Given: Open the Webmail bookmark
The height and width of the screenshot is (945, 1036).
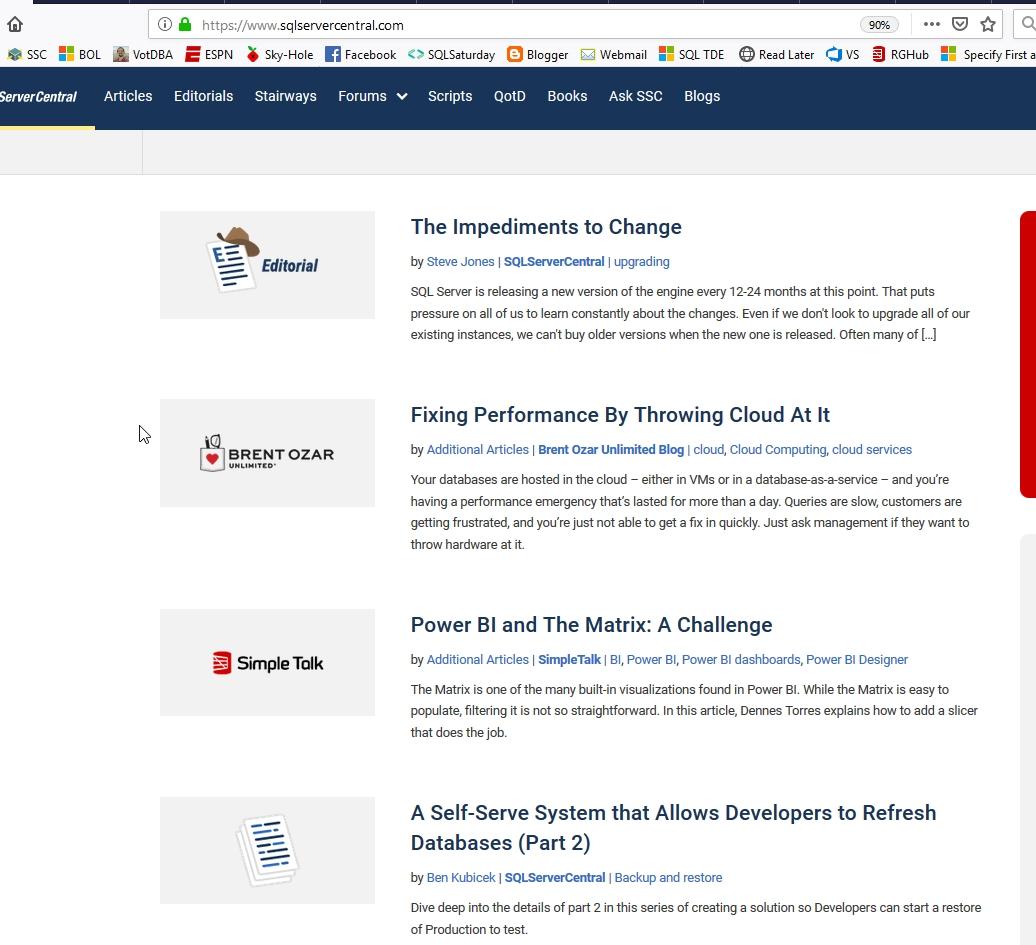Looking at the screenshot, I should coord(614,54).
